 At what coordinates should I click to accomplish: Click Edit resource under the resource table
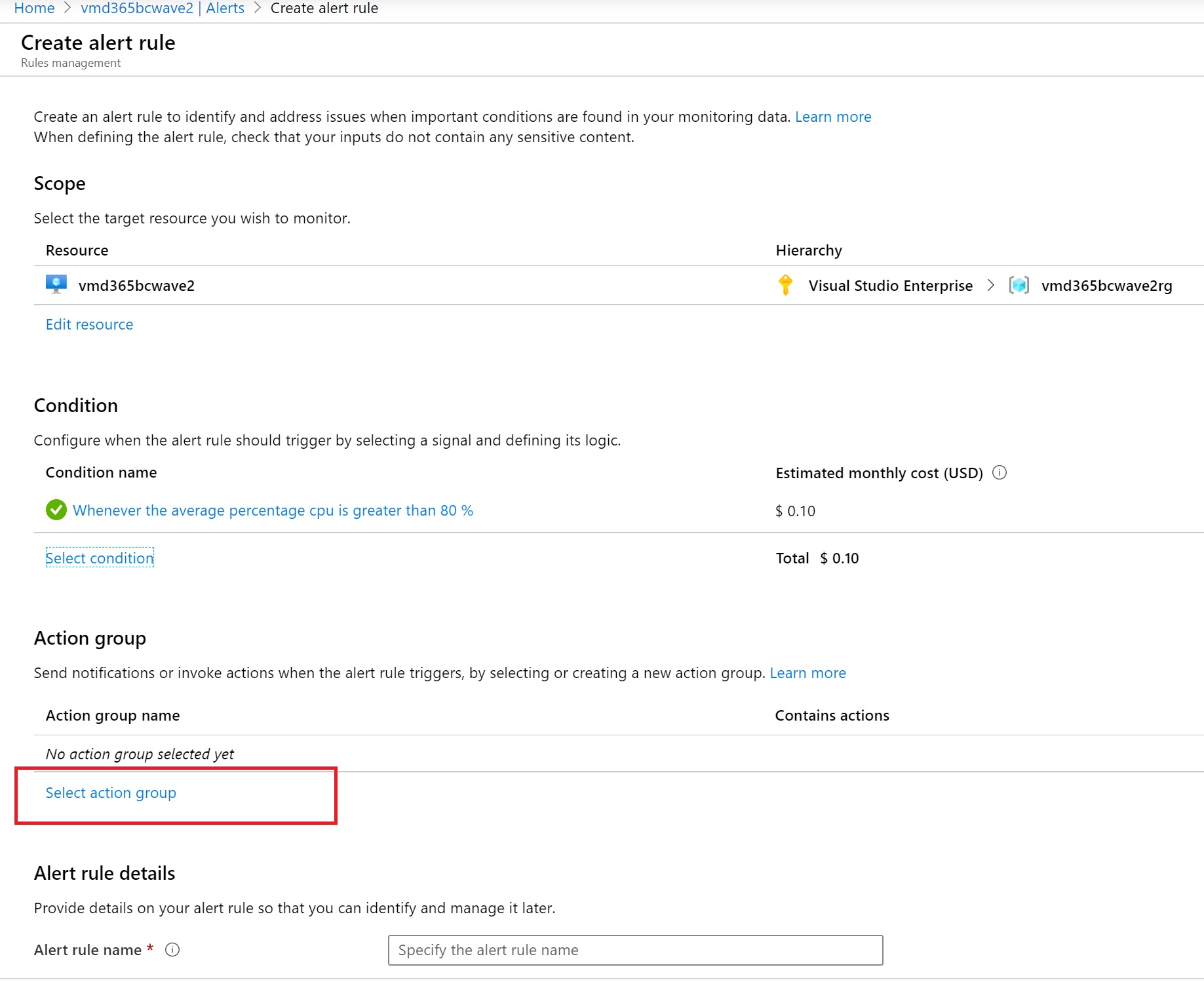[89, 324]
